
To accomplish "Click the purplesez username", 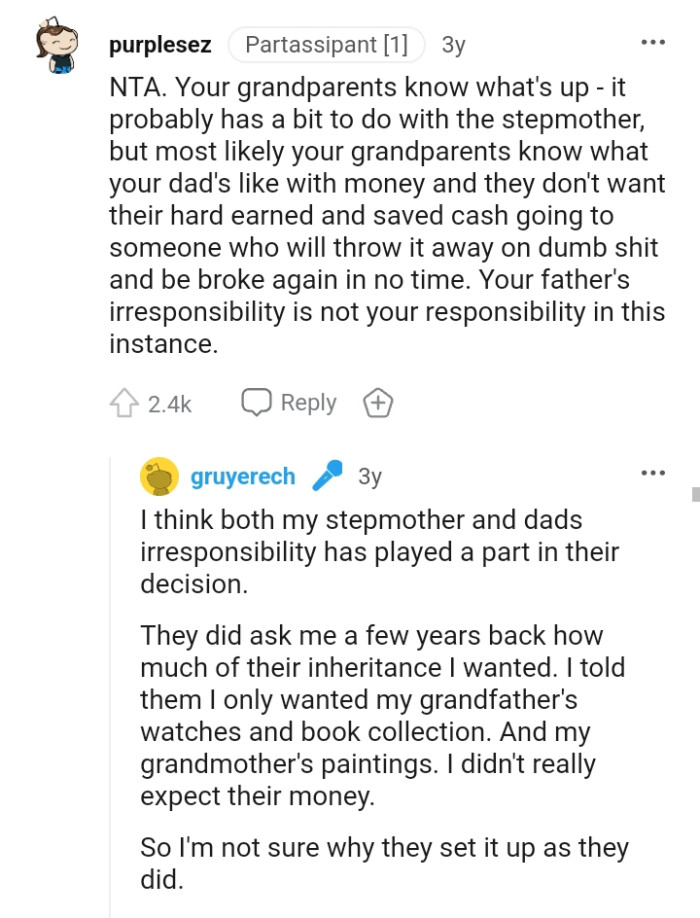I will point(160,45).
